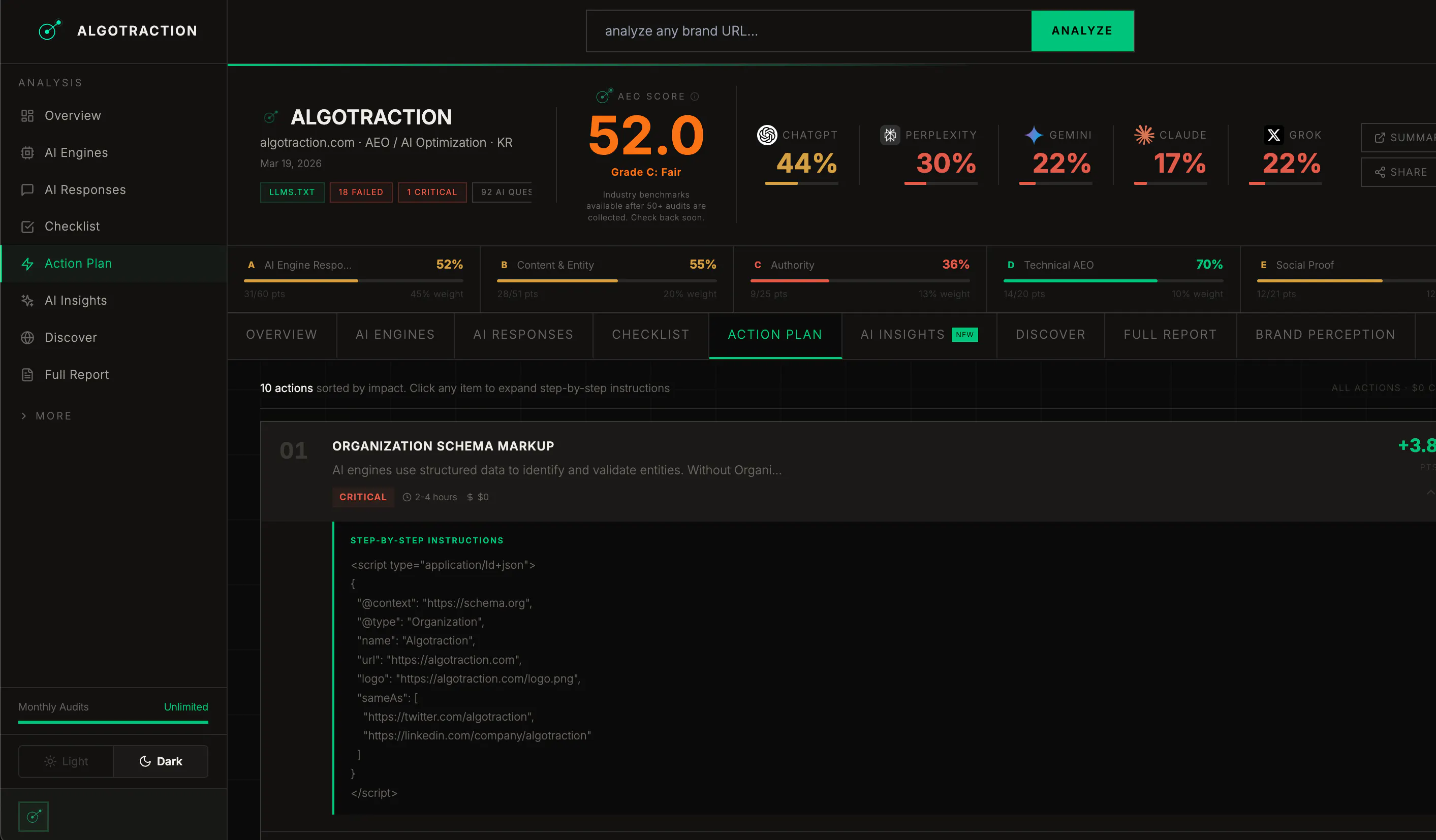This screenshot has width=1436, height=840.
Task: Open the AI Engine Response category card
Action: (x=353, y=279)
